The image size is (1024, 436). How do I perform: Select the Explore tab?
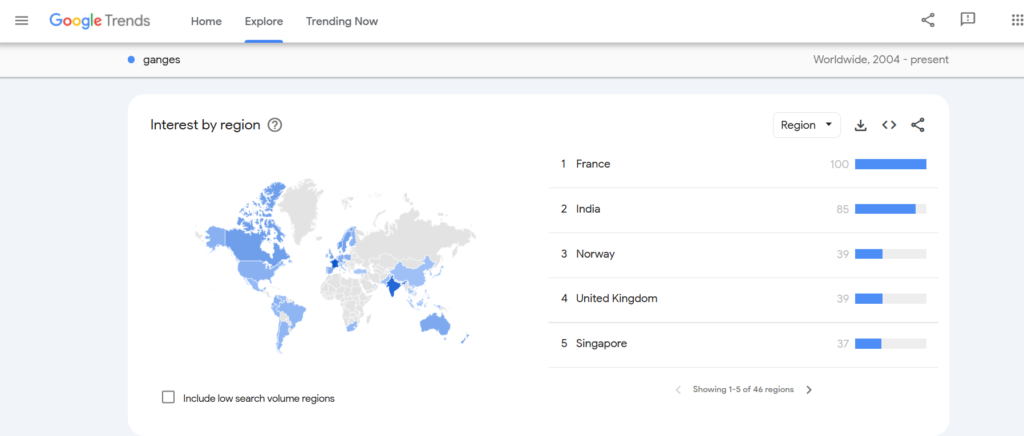tap(264, 21)
